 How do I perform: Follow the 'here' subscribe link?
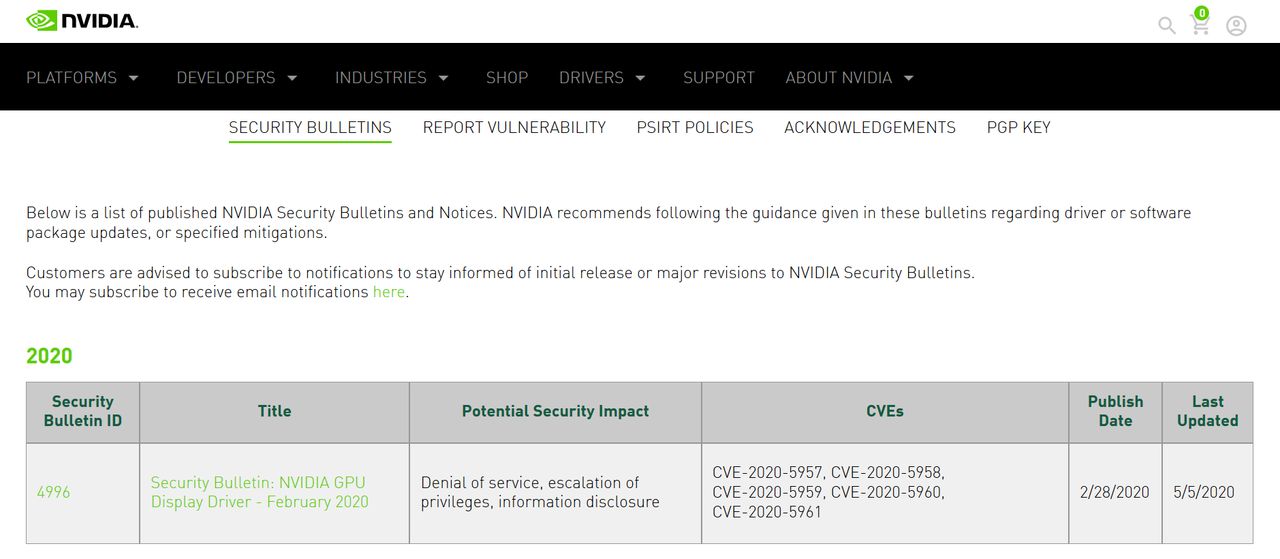point(389,292)
